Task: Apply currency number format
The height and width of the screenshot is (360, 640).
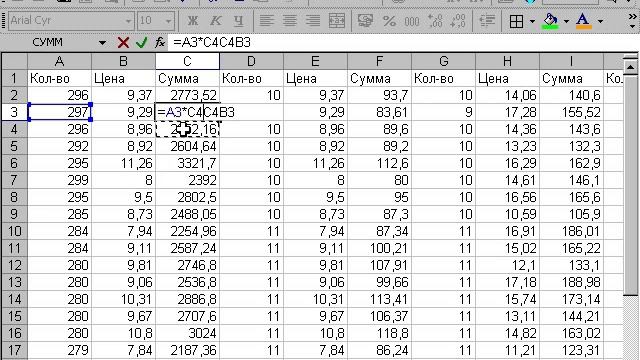Action: coord(365,20)
